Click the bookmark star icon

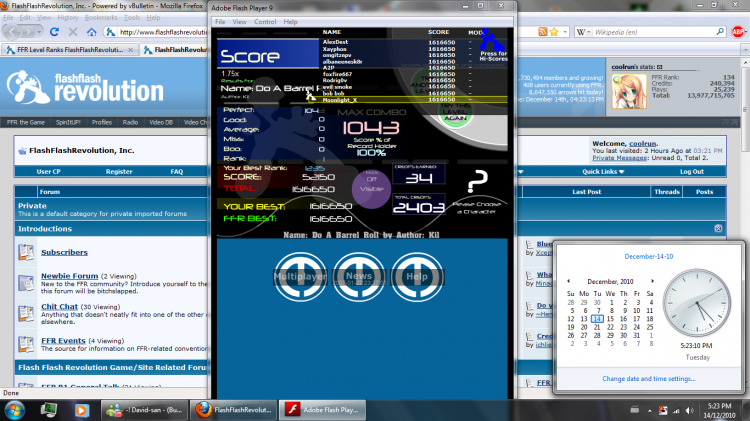[554, 32]
